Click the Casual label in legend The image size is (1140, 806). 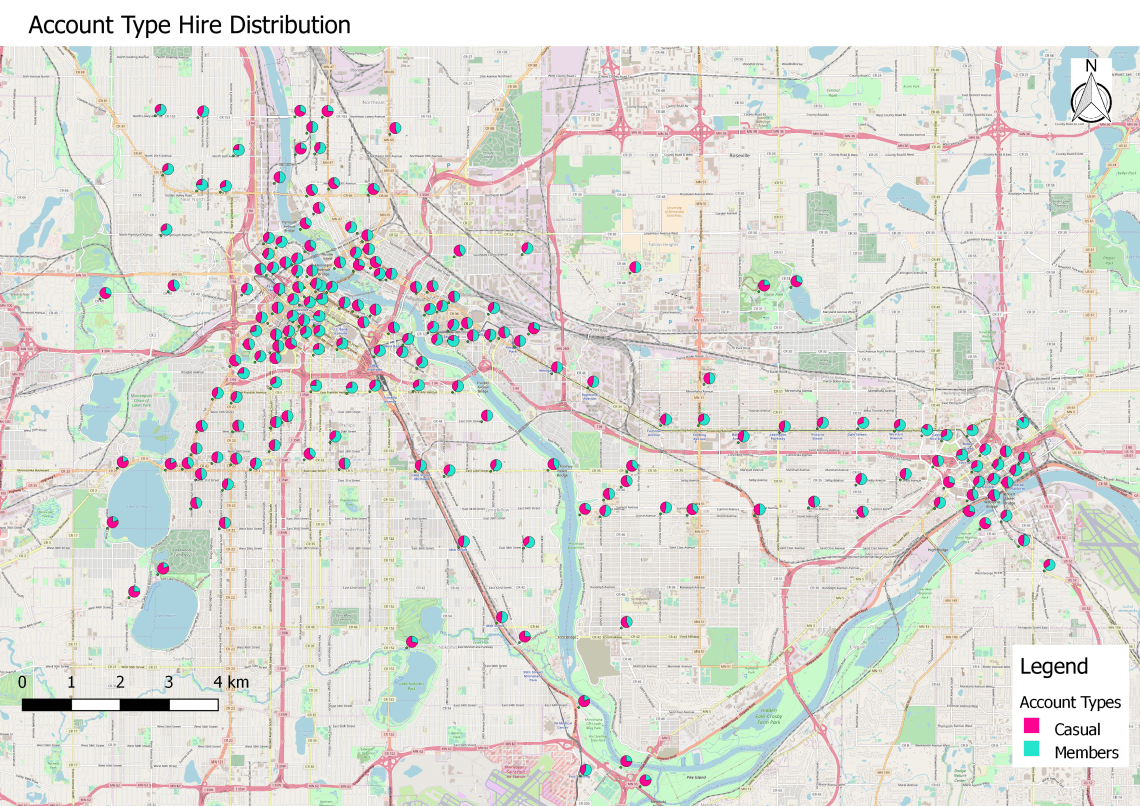pos(1077,729)
